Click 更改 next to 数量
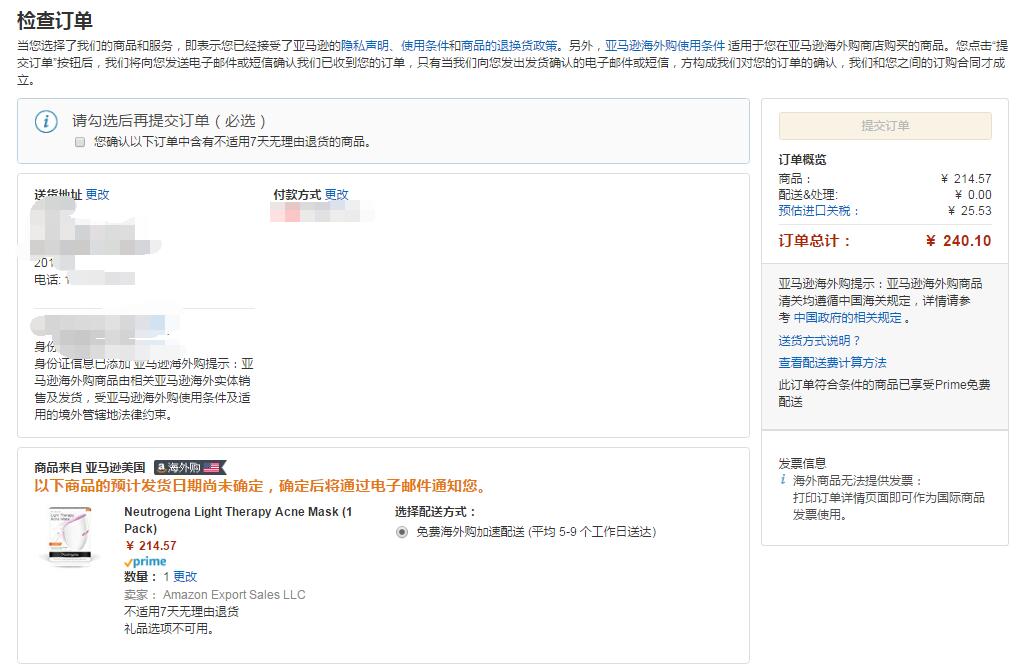The image size is (1030, 669). pyautogui.click(x=185, y=576)
